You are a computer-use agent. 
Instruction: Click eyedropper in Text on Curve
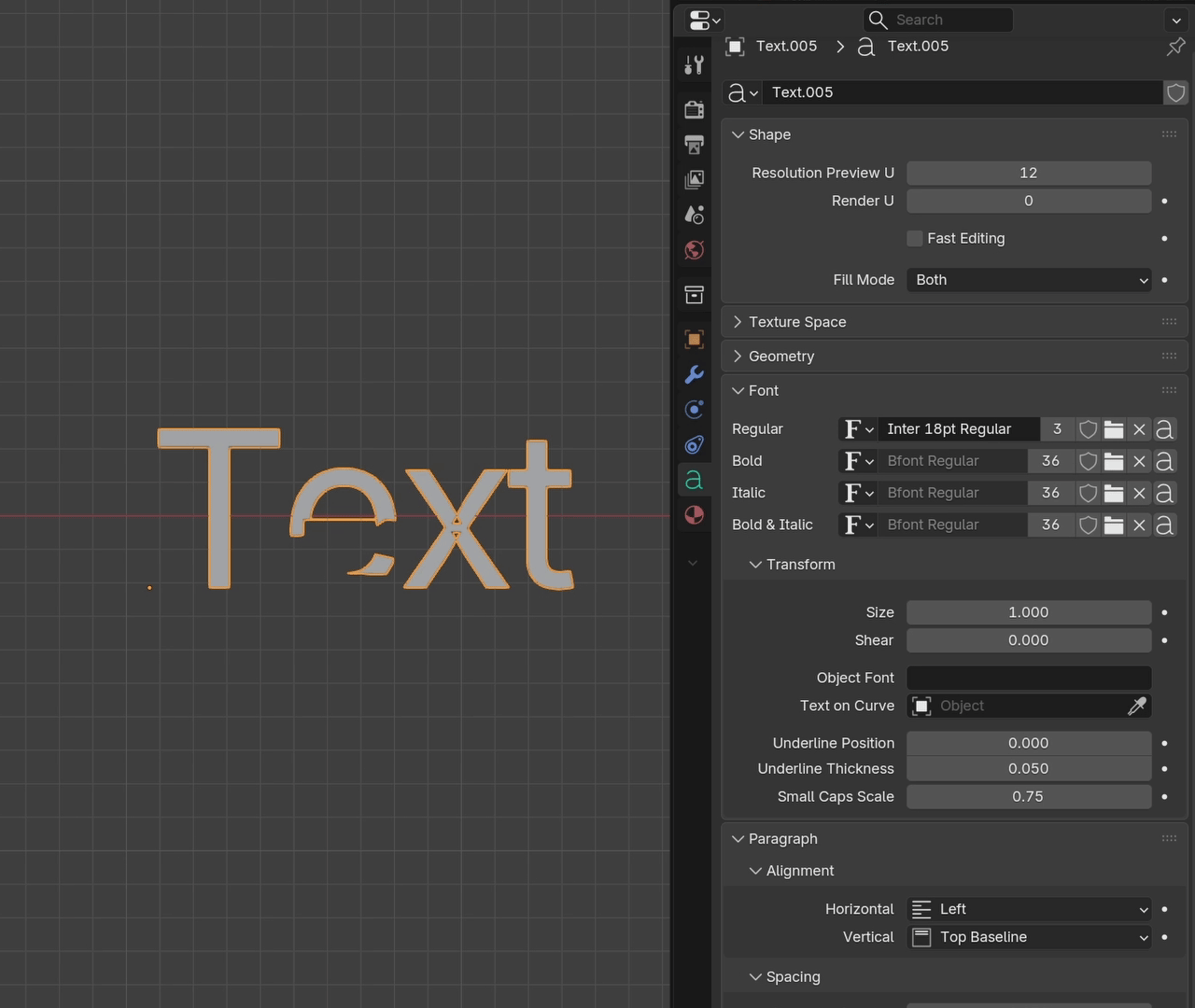pyautogui.click(x=1137, y=706)
